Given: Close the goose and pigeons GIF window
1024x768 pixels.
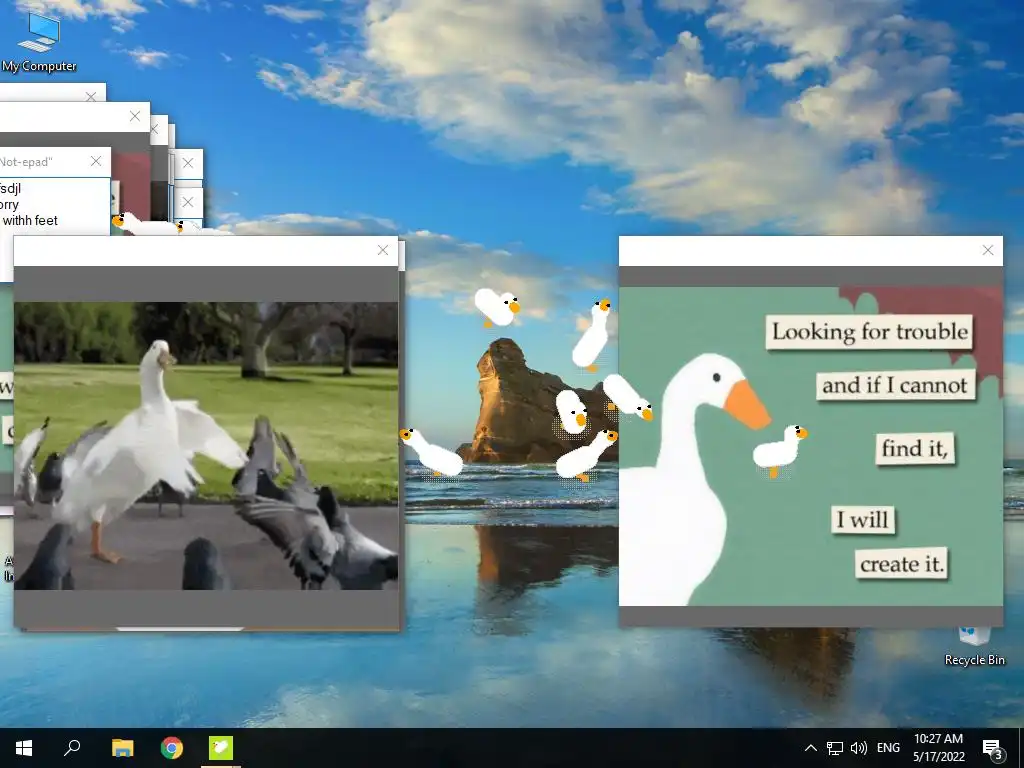Looking at the screenshot, I should point(383,250).
